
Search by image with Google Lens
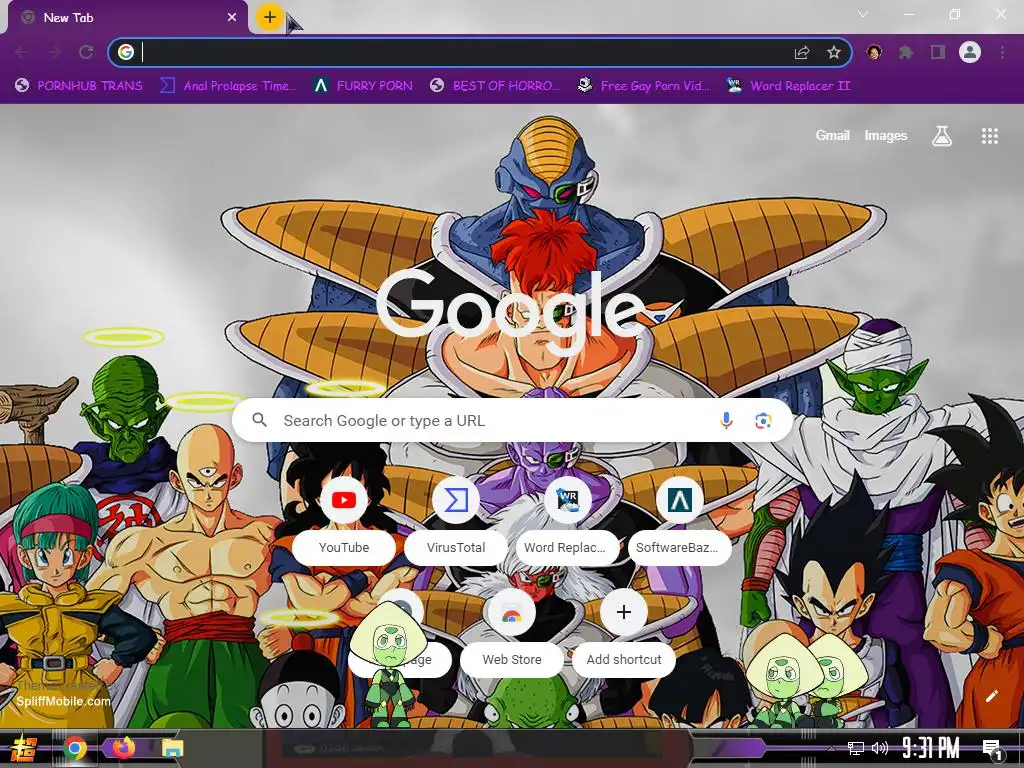pyautogui.click(x=763, y=421)
